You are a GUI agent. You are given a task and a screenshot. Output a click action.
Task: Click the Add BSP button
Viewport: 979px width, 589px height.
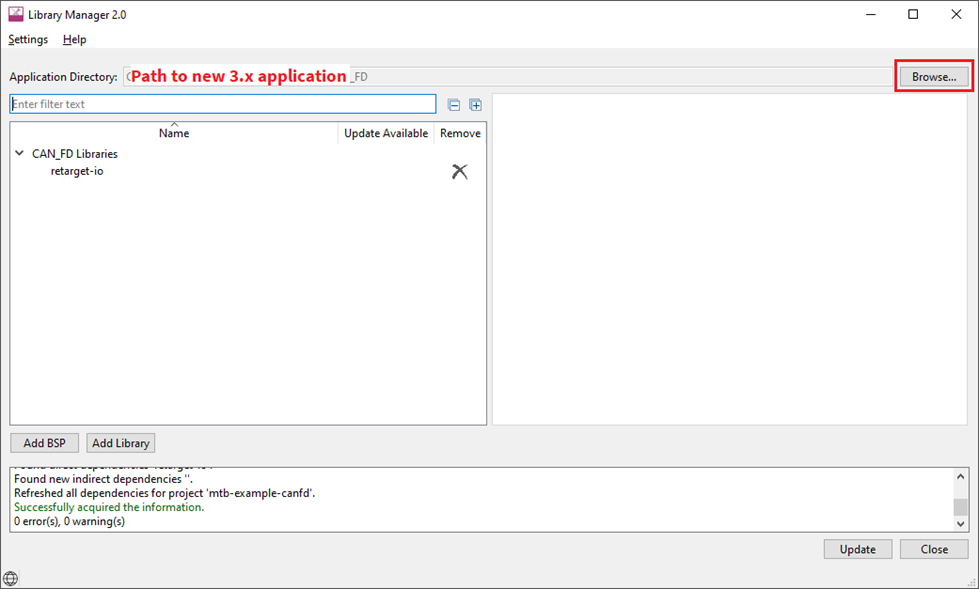(x=44, y=442)
